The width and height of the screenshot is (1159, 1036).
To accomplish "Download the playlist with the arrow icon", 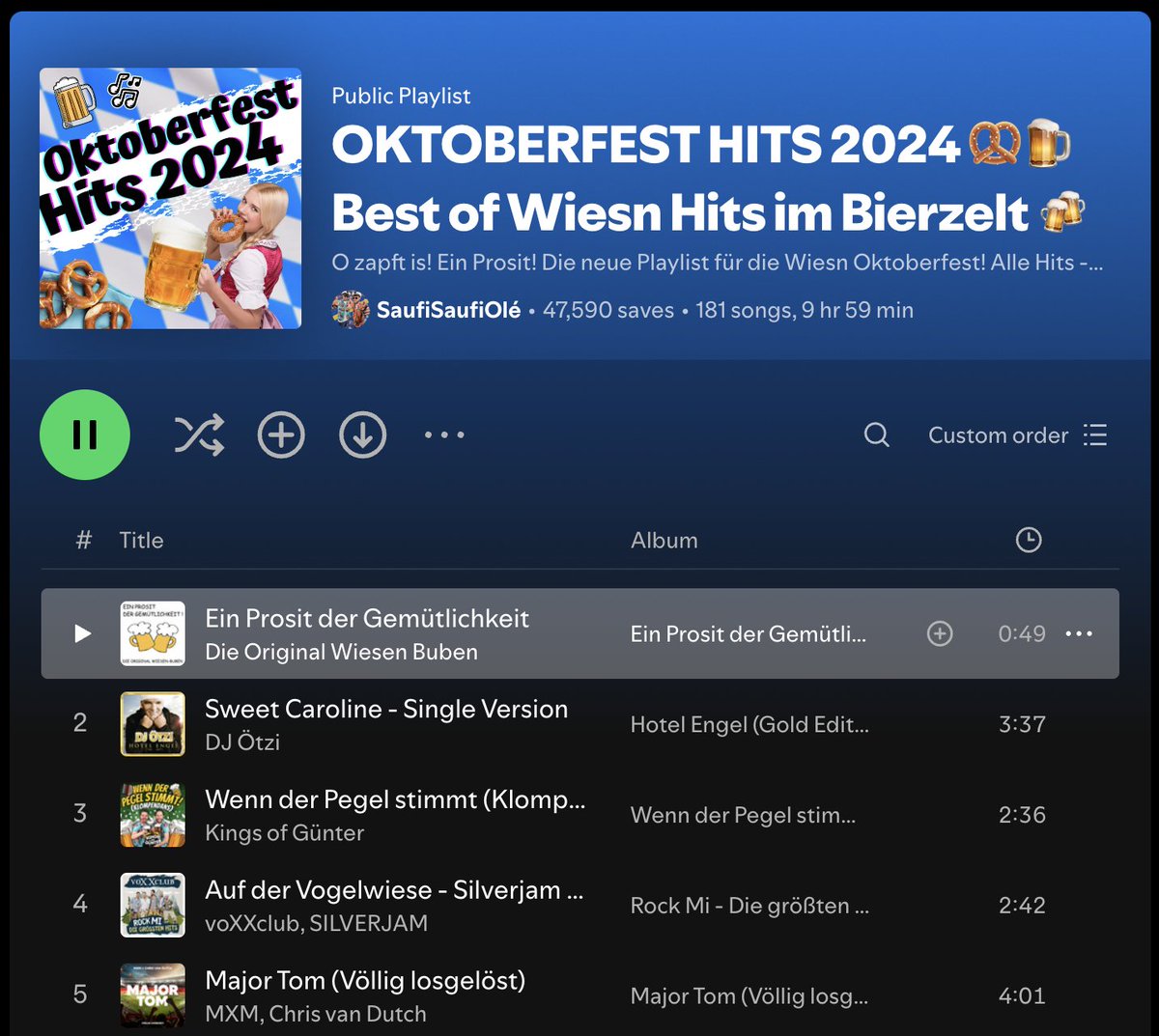I will tap(363, 434).
